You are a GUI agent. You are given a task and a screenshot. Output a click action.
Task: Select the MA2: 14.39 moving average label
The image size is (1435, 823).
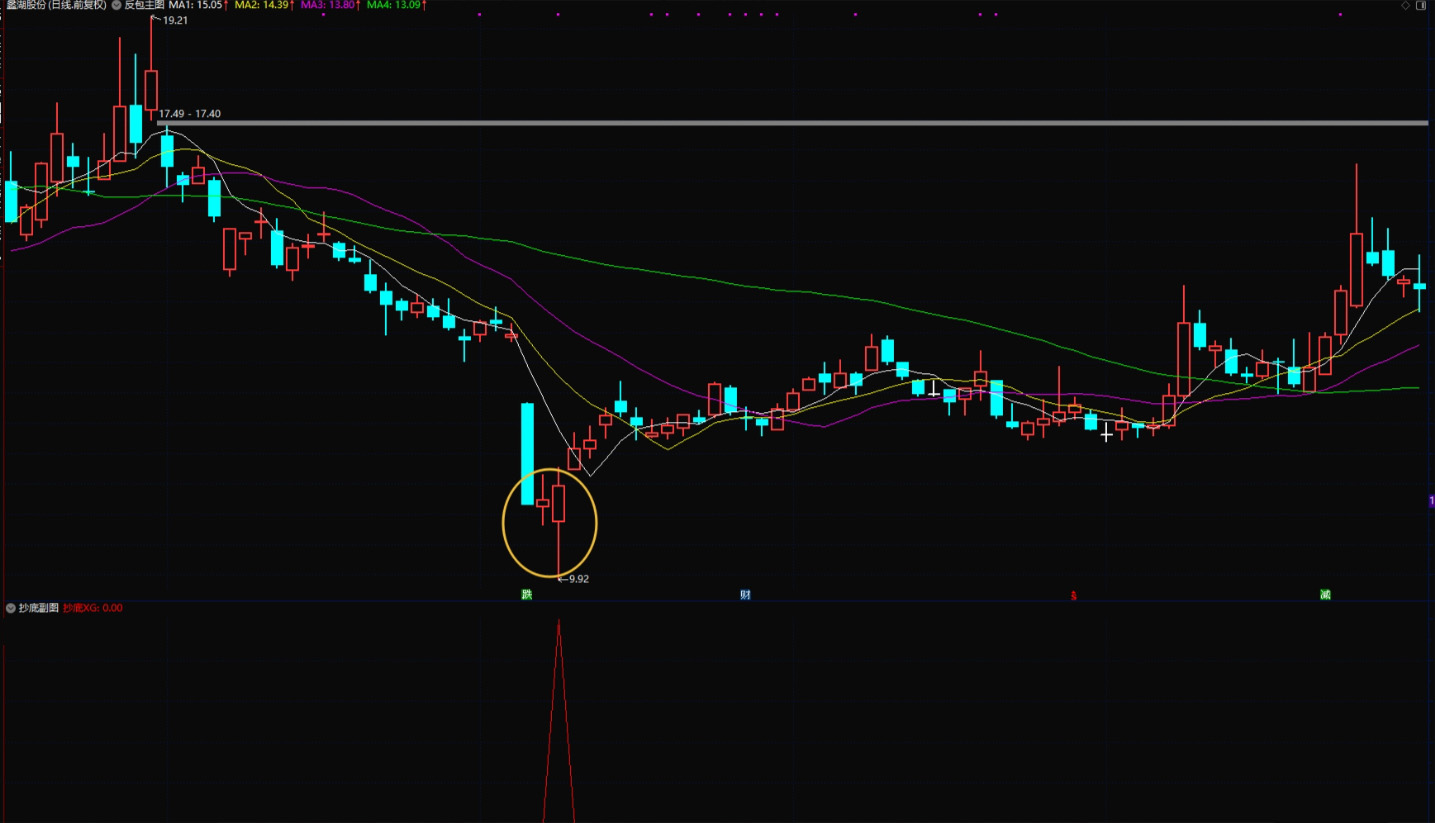point(263,5)
